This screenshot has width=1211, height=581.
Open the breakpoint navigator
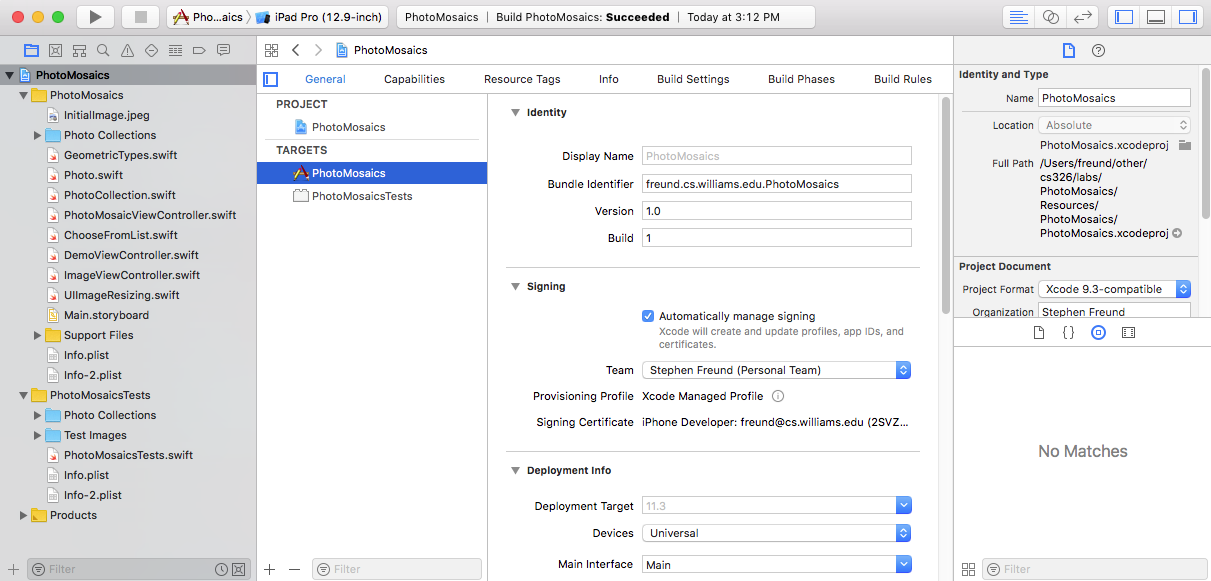click(x=199, y=50)
